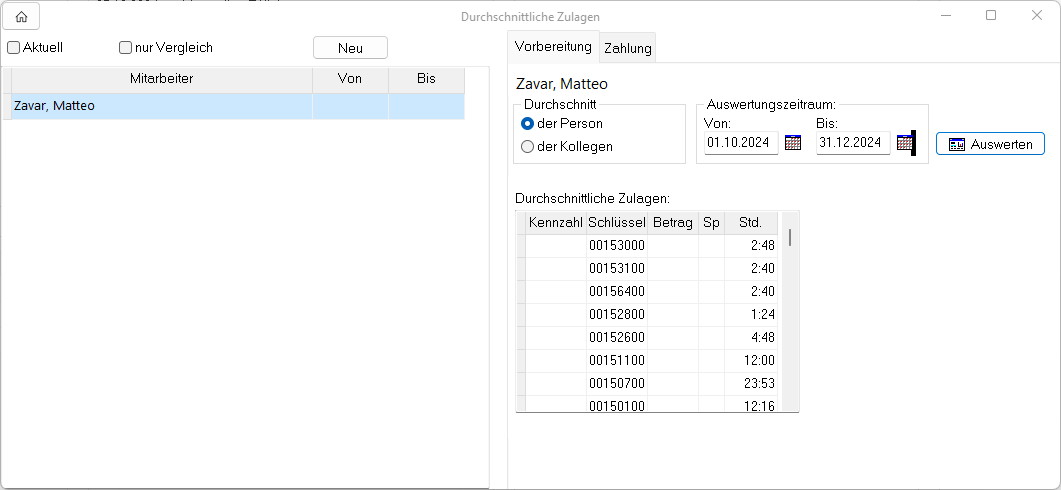Viewport: 1061px width, 490px height.
Task: Choose the der Kollegen radio option
Action: click(x=528, y=146)
